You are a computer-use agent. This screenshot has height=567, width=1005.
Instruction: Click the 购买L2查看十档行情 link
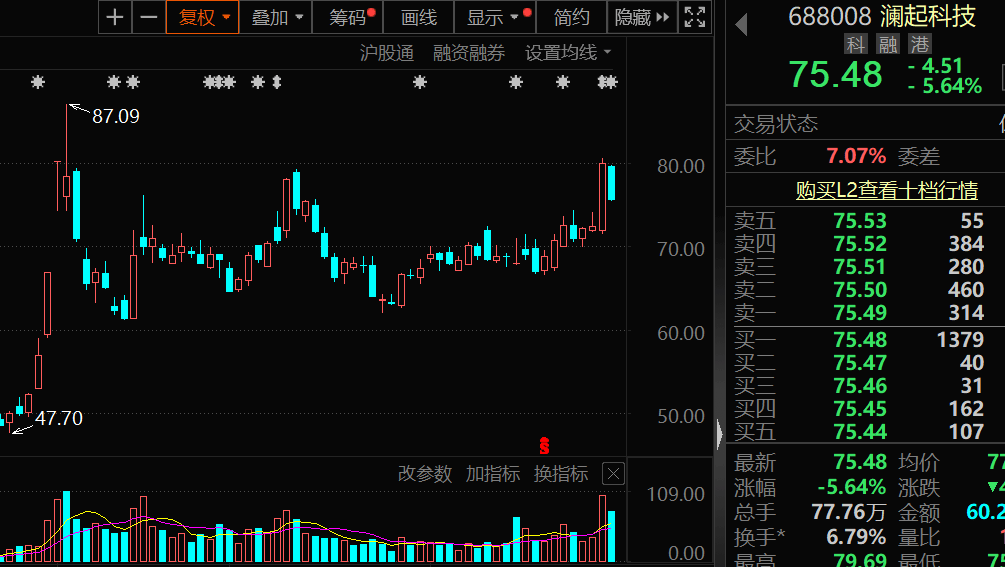pos(886,190)
